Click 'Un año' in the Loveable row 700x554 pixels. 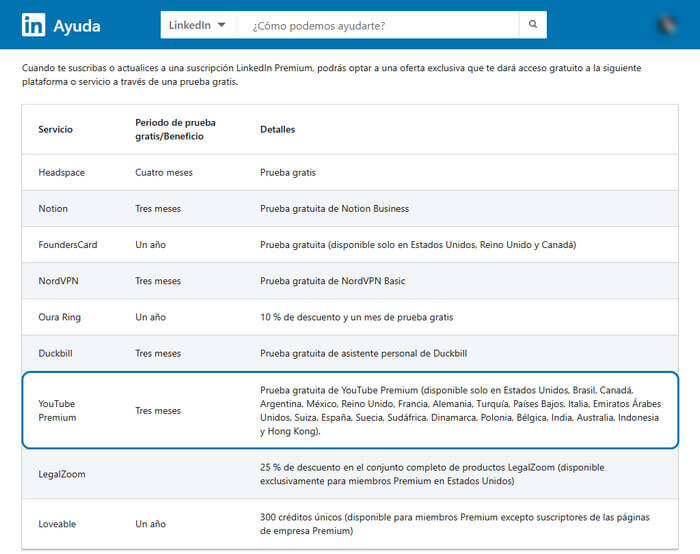(x=150, y=524)
